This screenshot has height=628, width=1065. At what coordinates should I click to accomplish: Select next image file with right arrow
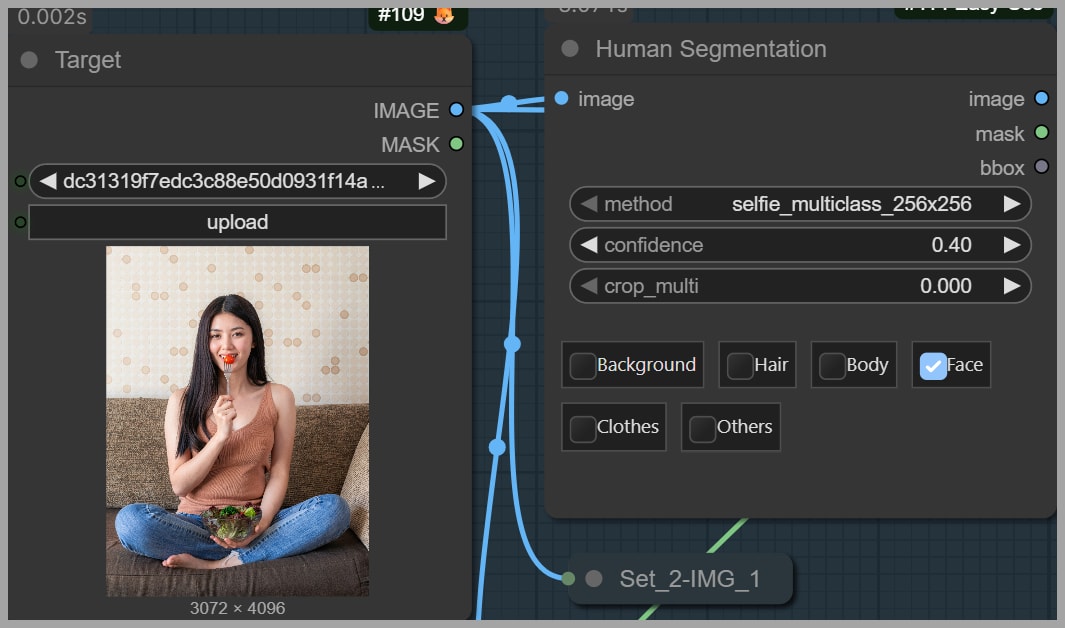pyautogui.click(x=427, y=181)
